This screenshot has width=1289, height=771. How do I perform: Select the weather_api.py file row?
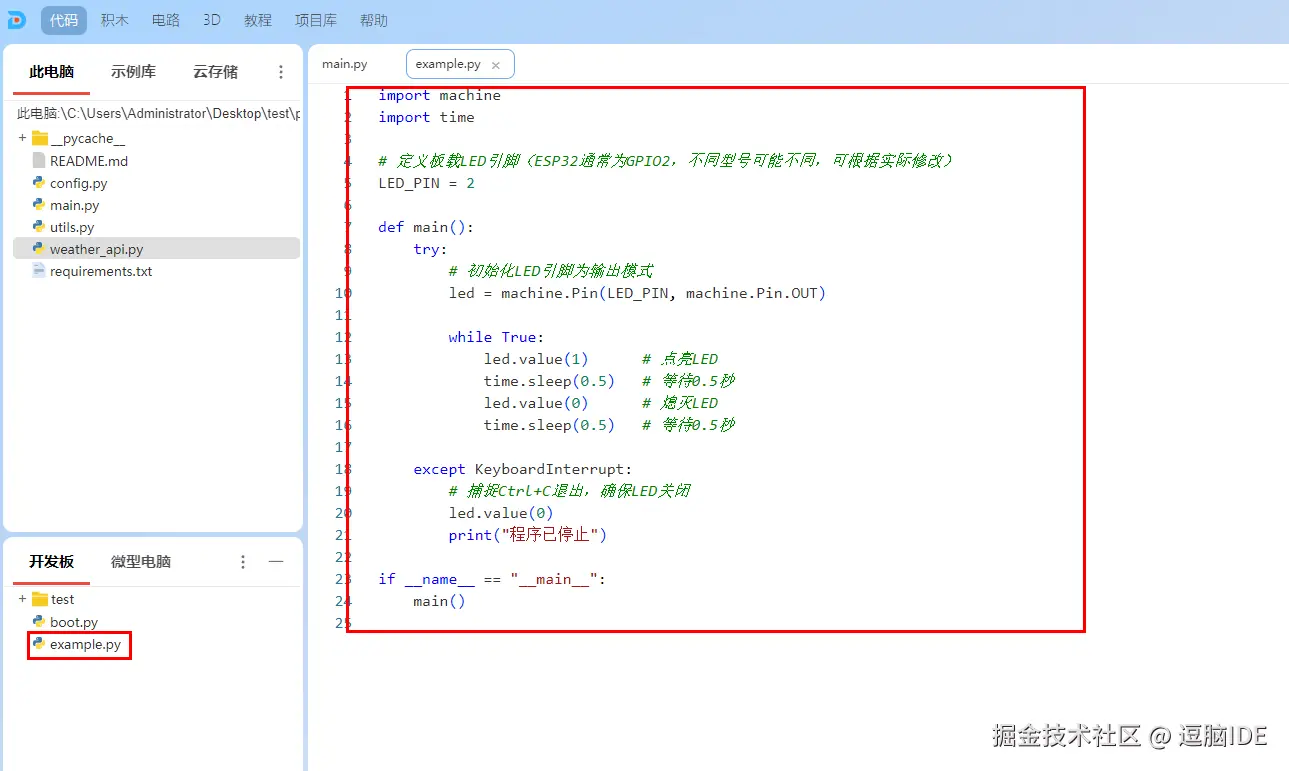pos(156,249)
